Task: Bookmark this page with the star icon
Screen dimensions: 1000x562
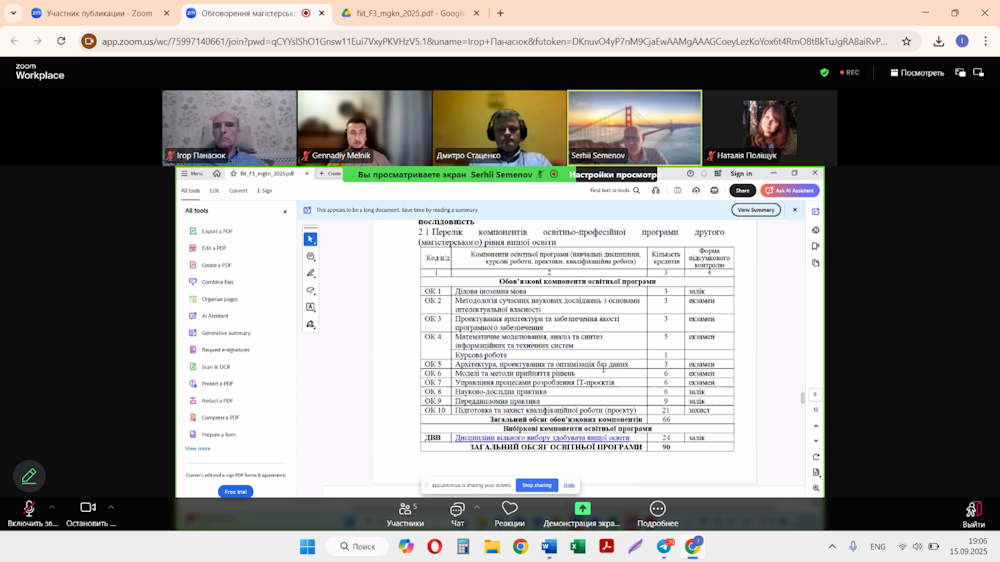Action: pos(906,42)
